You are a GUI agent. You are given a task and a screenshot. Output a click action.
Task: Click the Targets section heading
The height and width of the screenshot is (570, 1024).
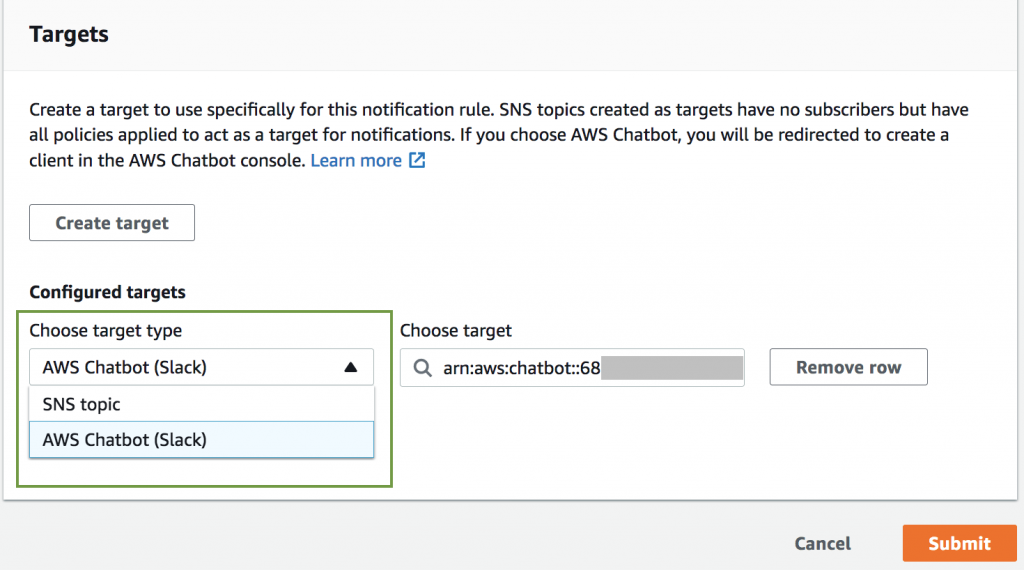[x=69, y=34]
